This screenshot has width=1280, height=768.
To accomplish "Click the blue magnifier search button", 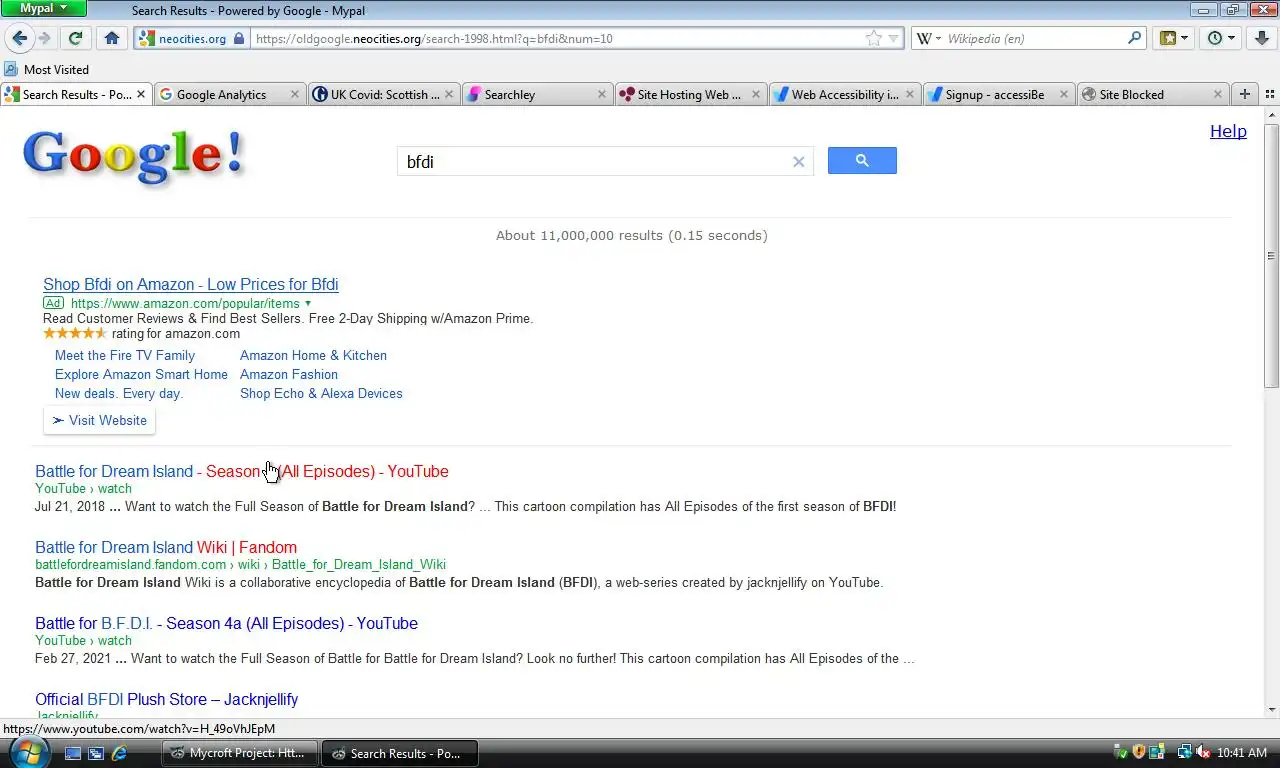I will (x=862, y=161).
